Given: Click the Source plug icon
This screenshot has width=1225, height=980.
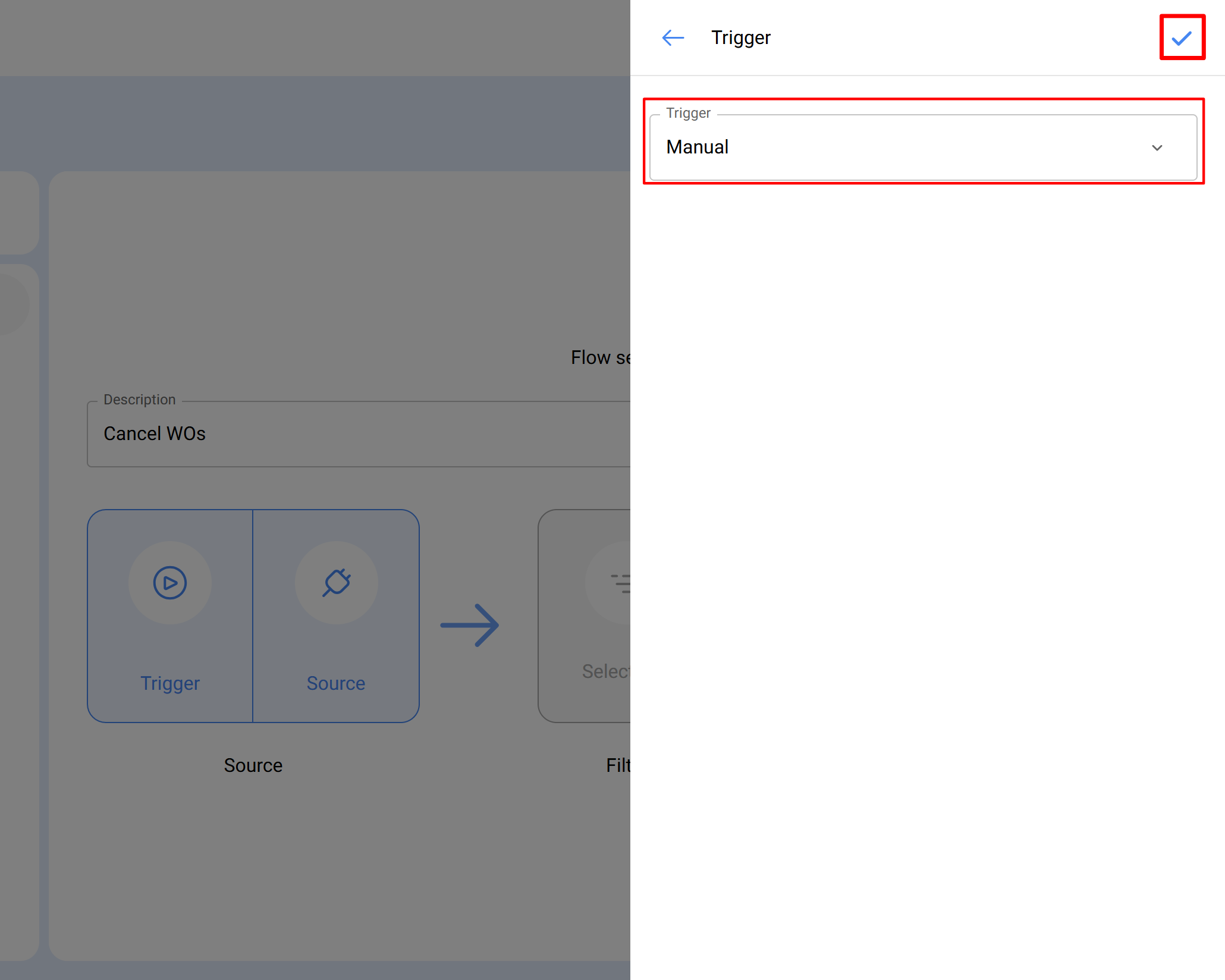Looking at the screenshot, I should 337,583.
